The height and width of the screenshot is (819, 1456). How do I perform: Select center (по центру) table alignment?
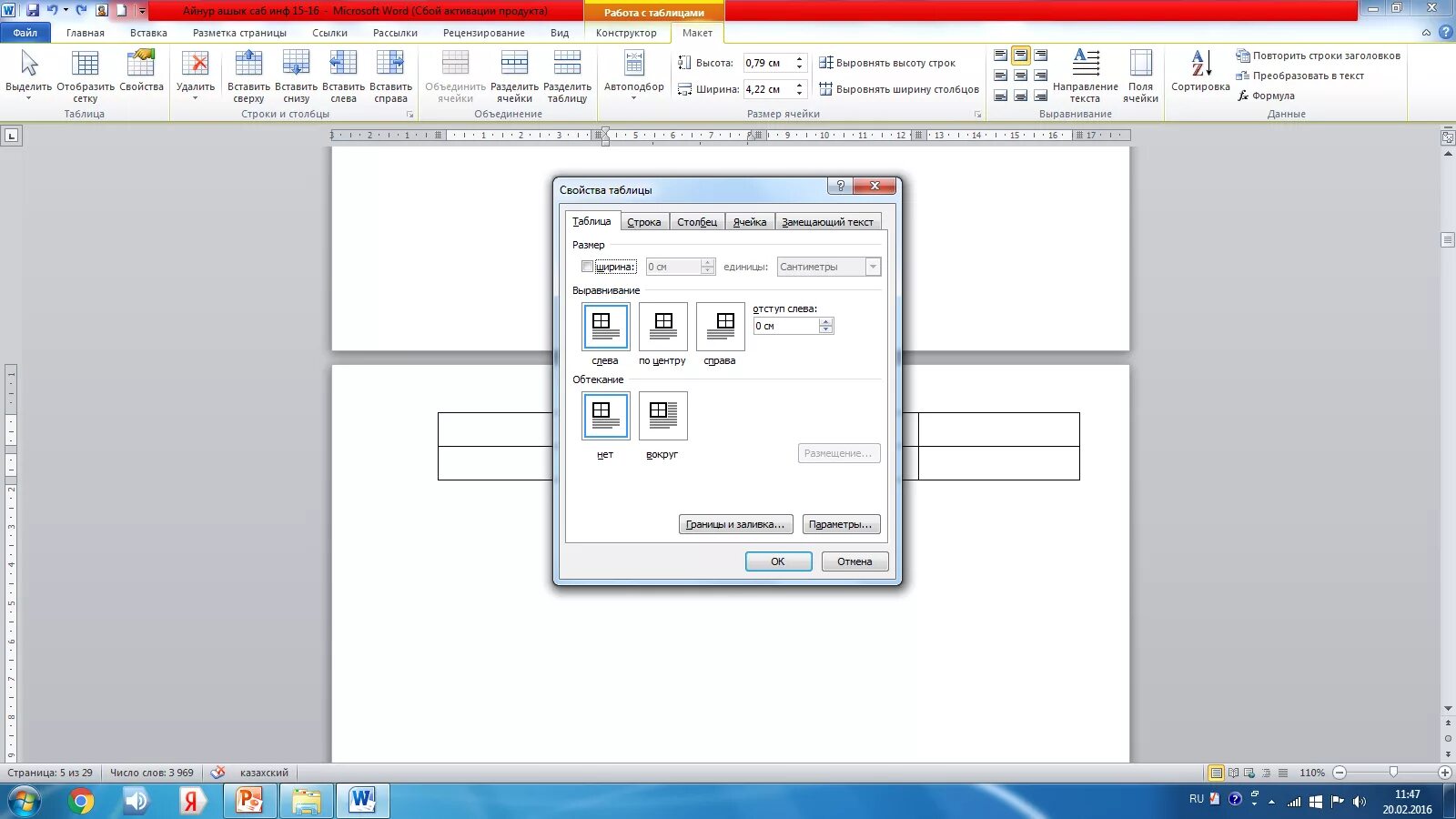pos(662,326)
